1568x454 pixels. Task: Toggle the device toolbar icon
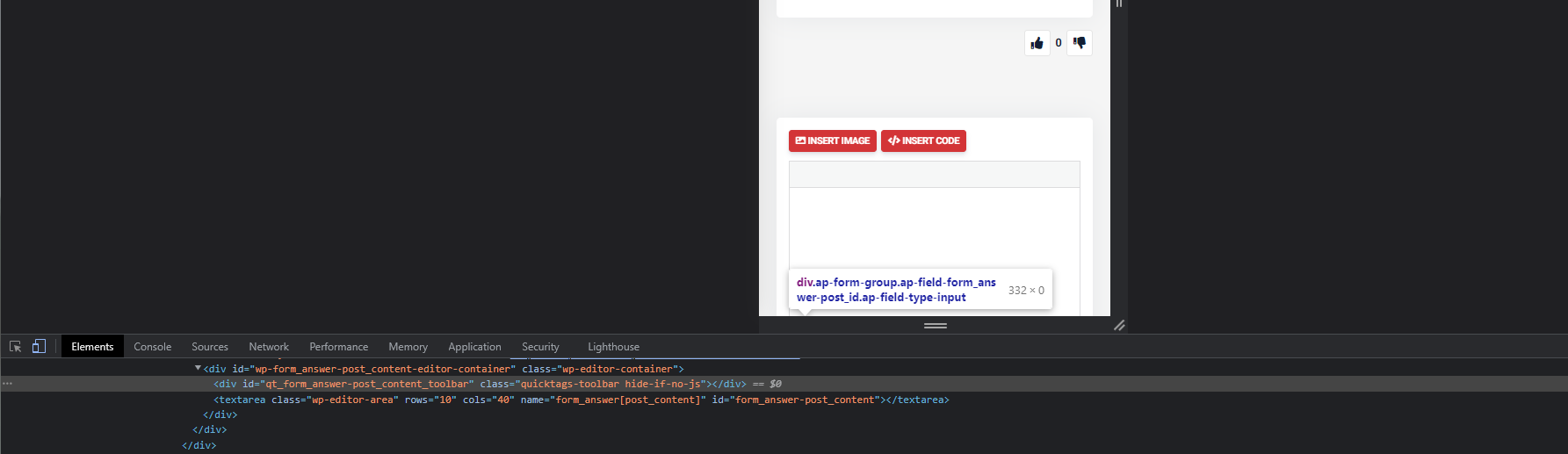(39, 347)
